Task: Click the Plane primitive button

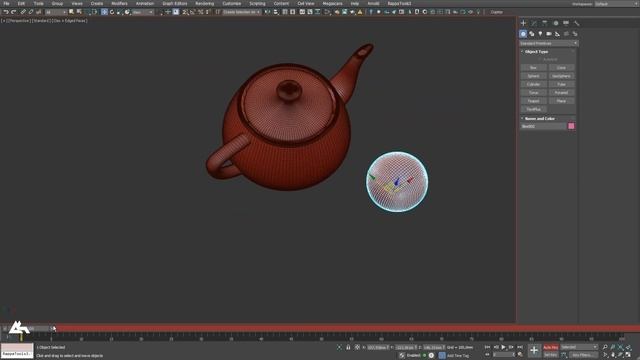Action: coord(561,101)
